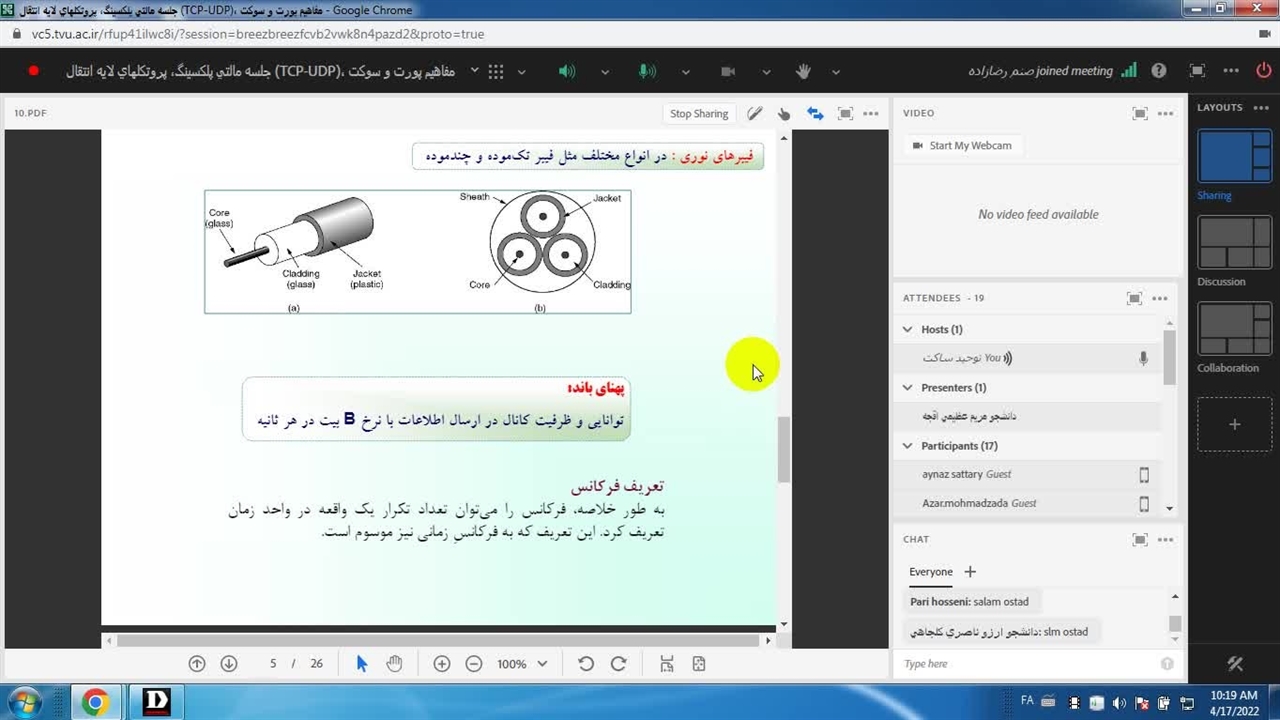The width and height of the screenshot is (1280, 720).
Task: Zoom in on the shared document
Action: pos(442,664)
